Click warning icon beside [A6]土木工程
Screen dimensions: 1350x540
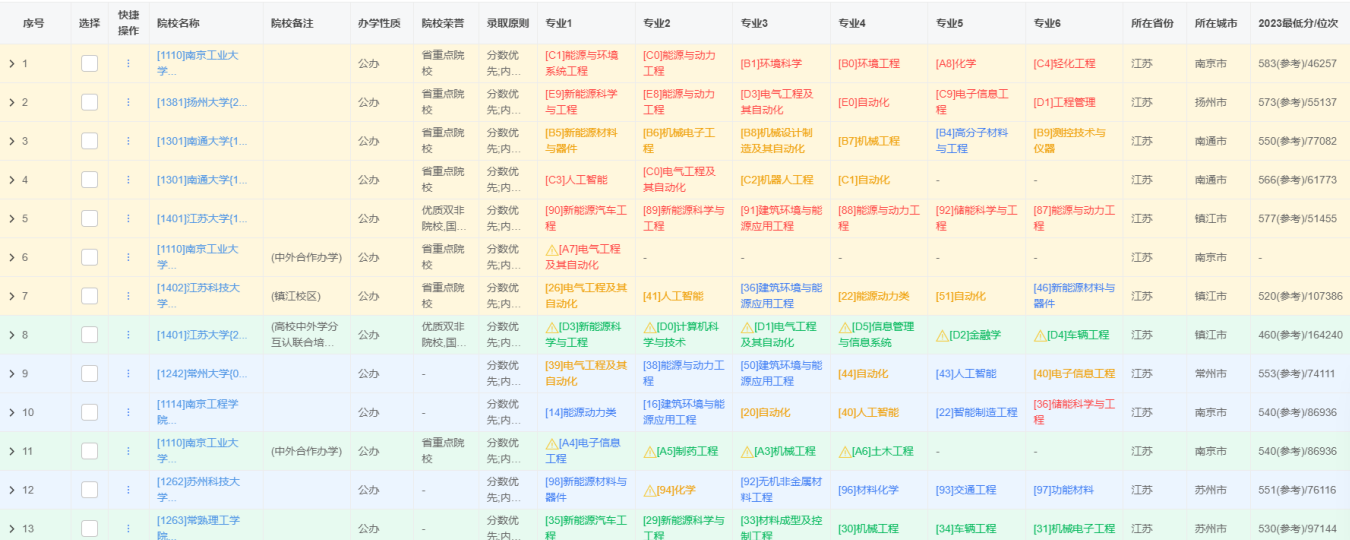[844, 451]
